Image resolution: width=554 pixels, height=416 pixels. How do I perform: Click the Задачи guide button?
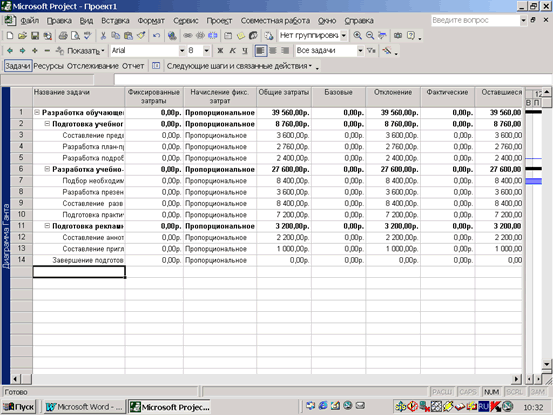18,66
